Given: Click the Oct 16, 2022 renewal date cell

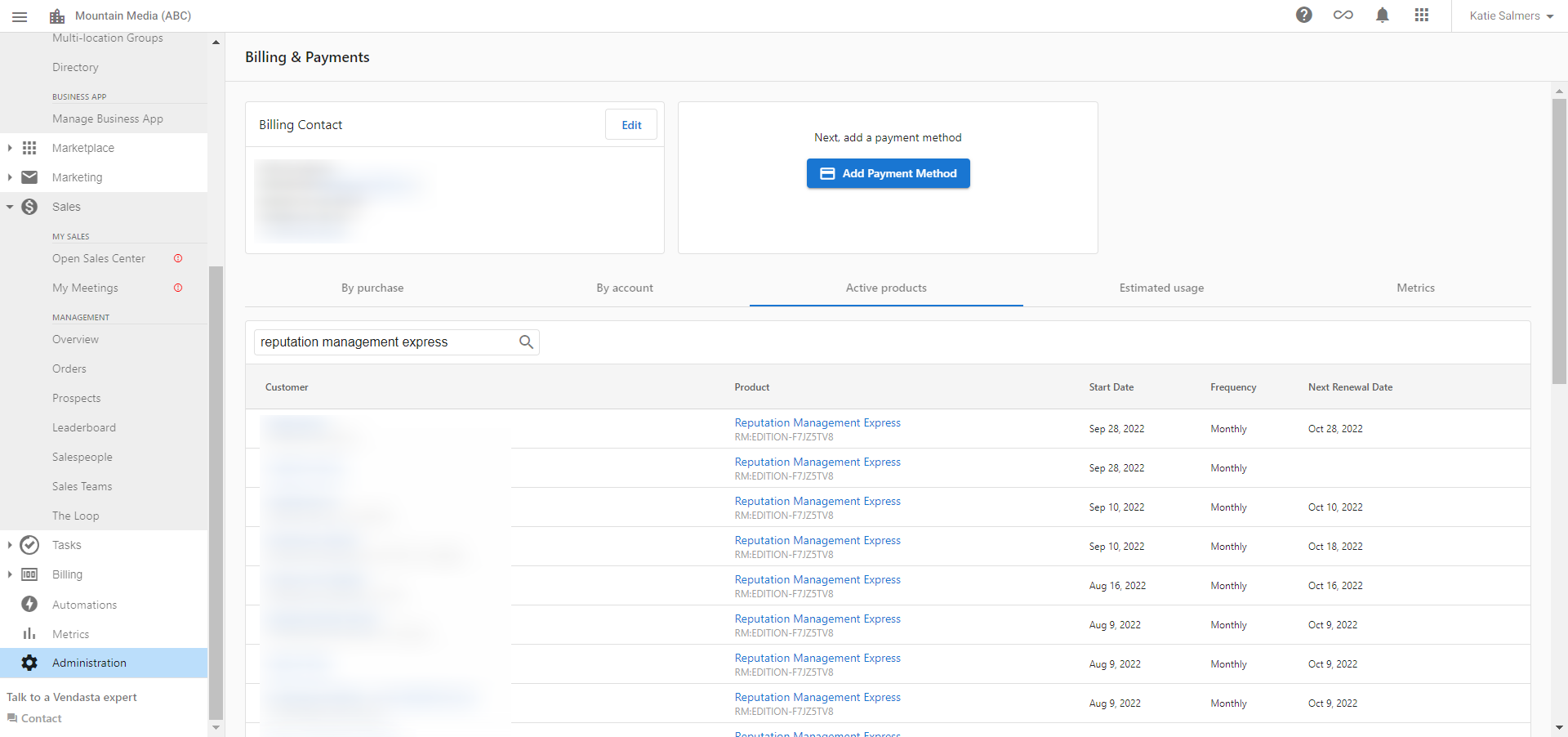Looking at the screenshot, I should [1335, 586].
